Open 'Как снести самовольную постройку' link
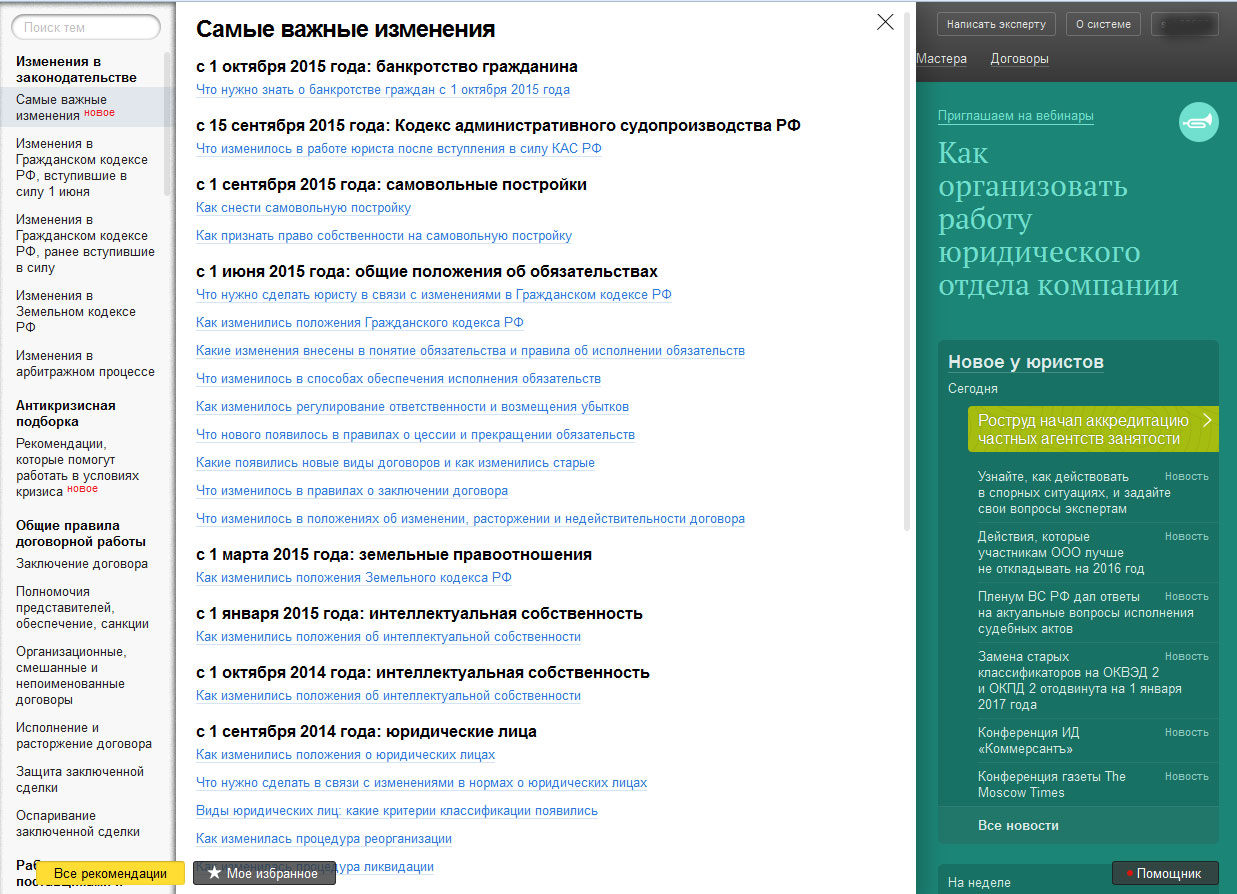 pyautogui.click(x=303, y=208)
